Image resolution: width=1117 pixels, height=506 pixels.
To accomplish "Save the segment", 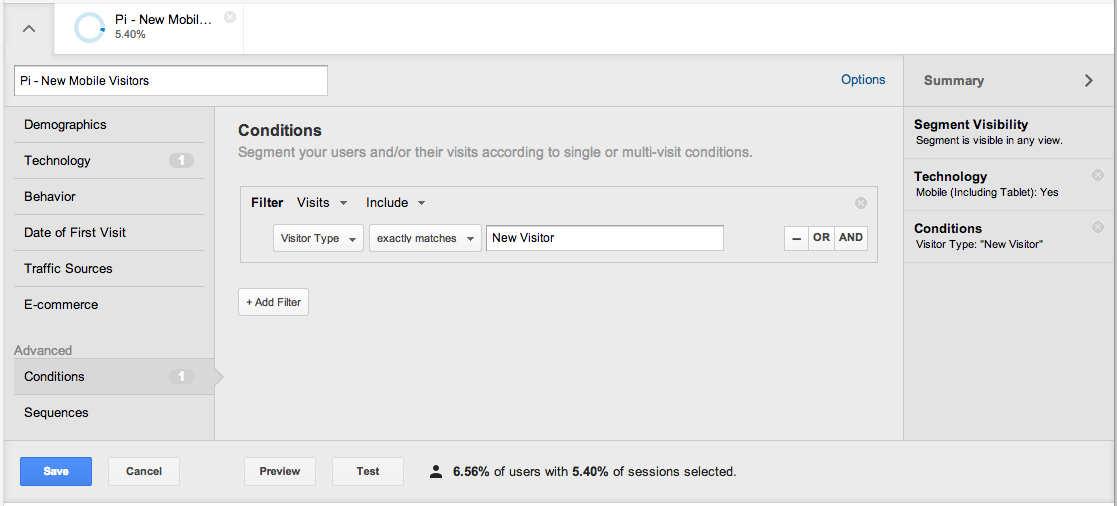I will tap(56, 471).
